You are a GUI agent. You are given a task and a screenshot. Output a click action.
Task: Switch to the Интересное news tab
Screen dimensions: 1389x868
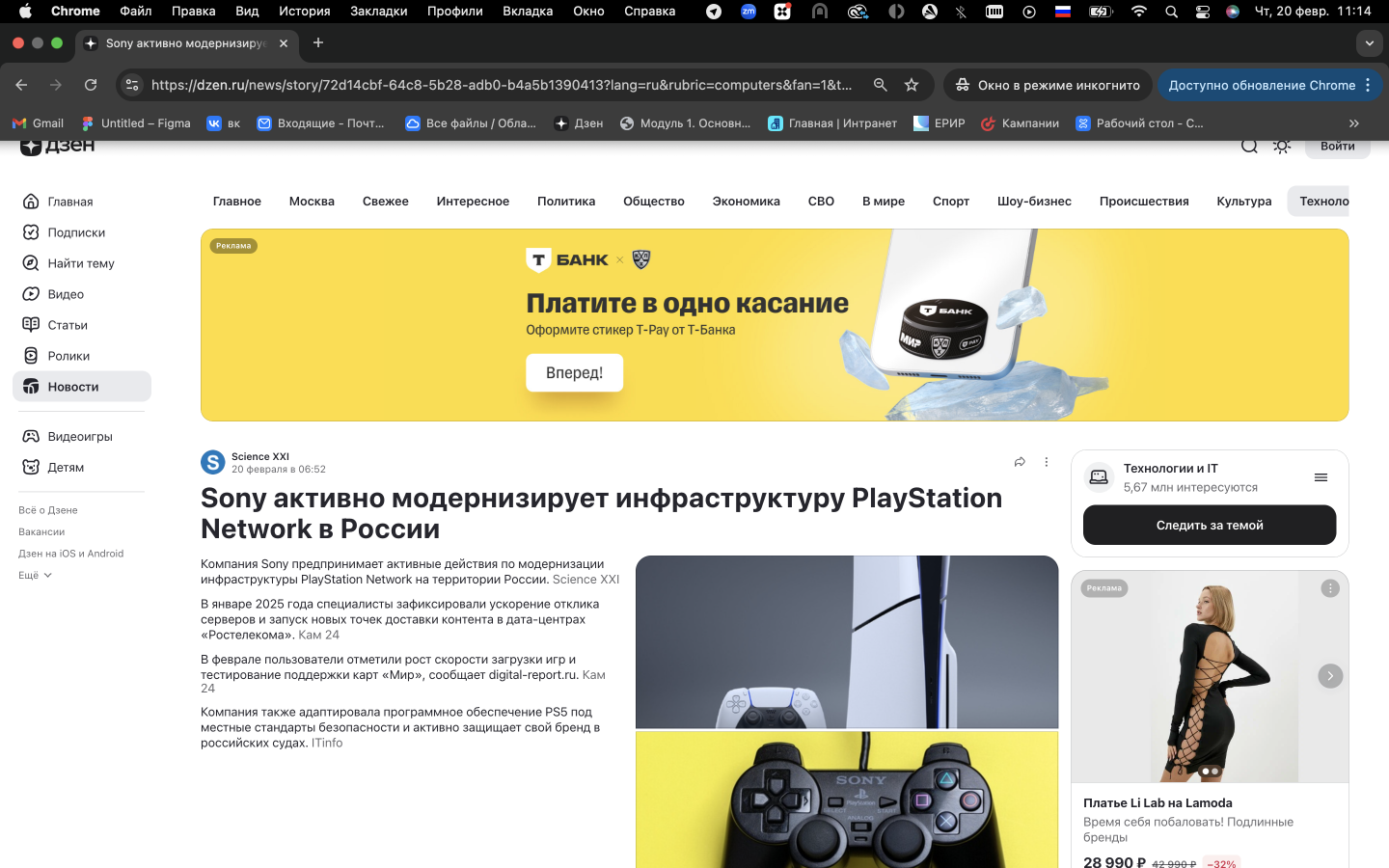[x=473, y=202]
